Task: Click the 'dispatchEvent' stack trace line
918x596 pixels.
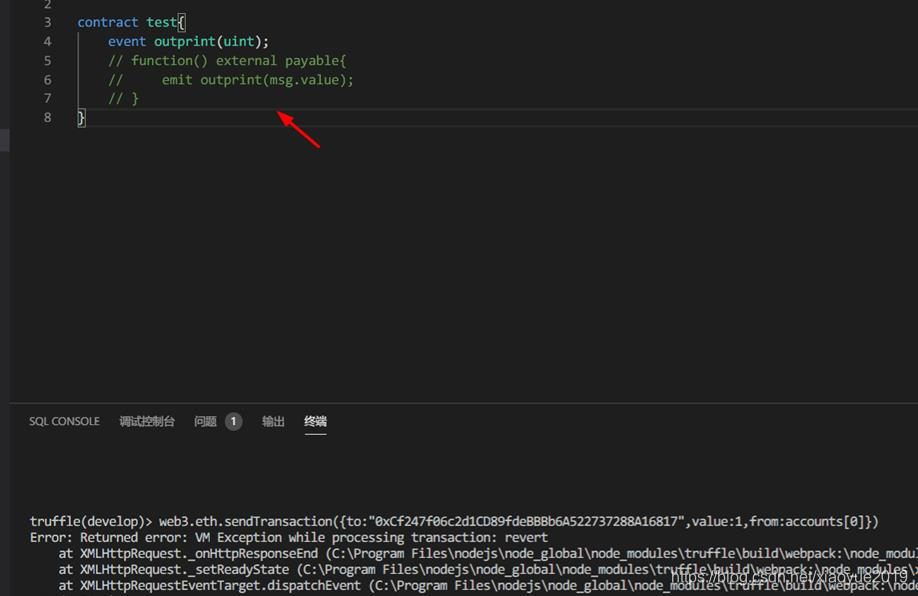Action: click(x=487, y=585)
